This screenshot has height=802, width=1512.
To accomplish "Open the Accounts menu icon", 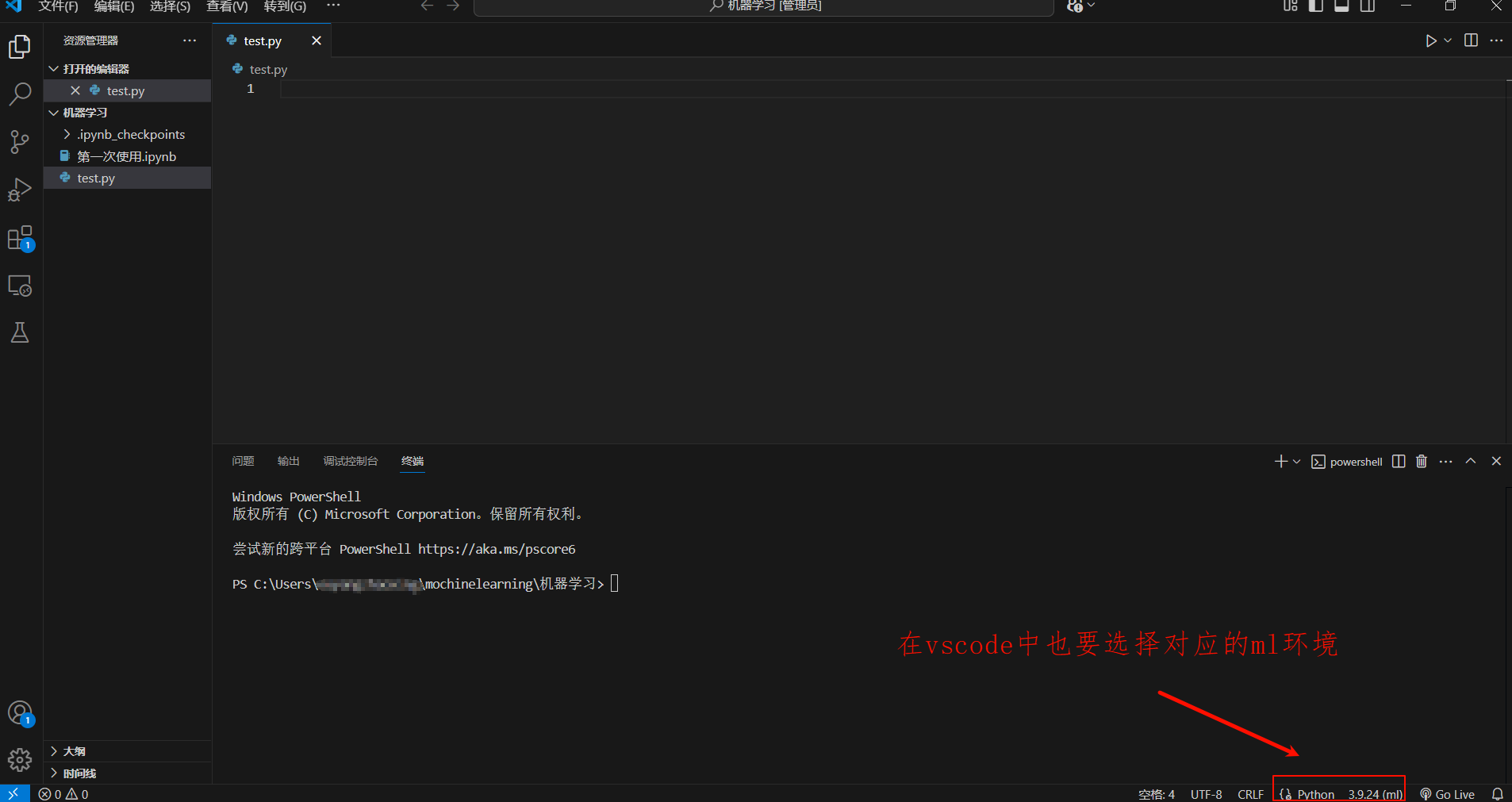I will tap(20, 713).
